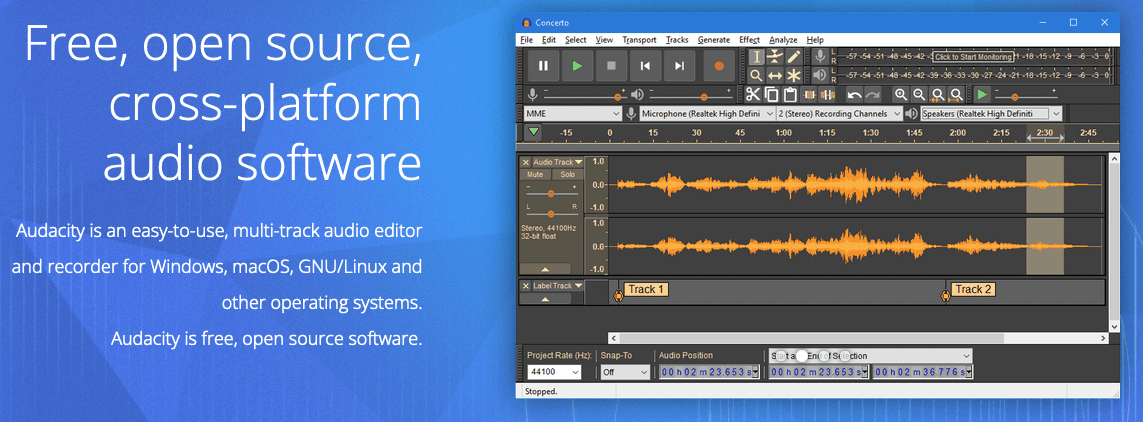1143x422 pixels.
Task: Open the Microphone recording device dropdown
Action: 707,114
